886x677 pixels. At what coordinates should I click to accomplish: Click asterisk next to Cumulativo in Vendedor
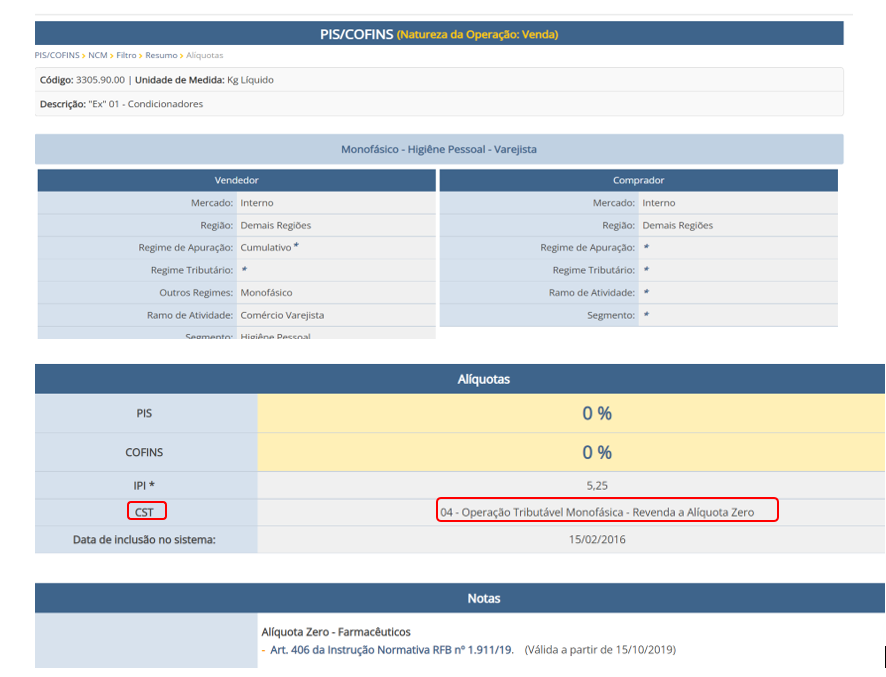point(296,246)
